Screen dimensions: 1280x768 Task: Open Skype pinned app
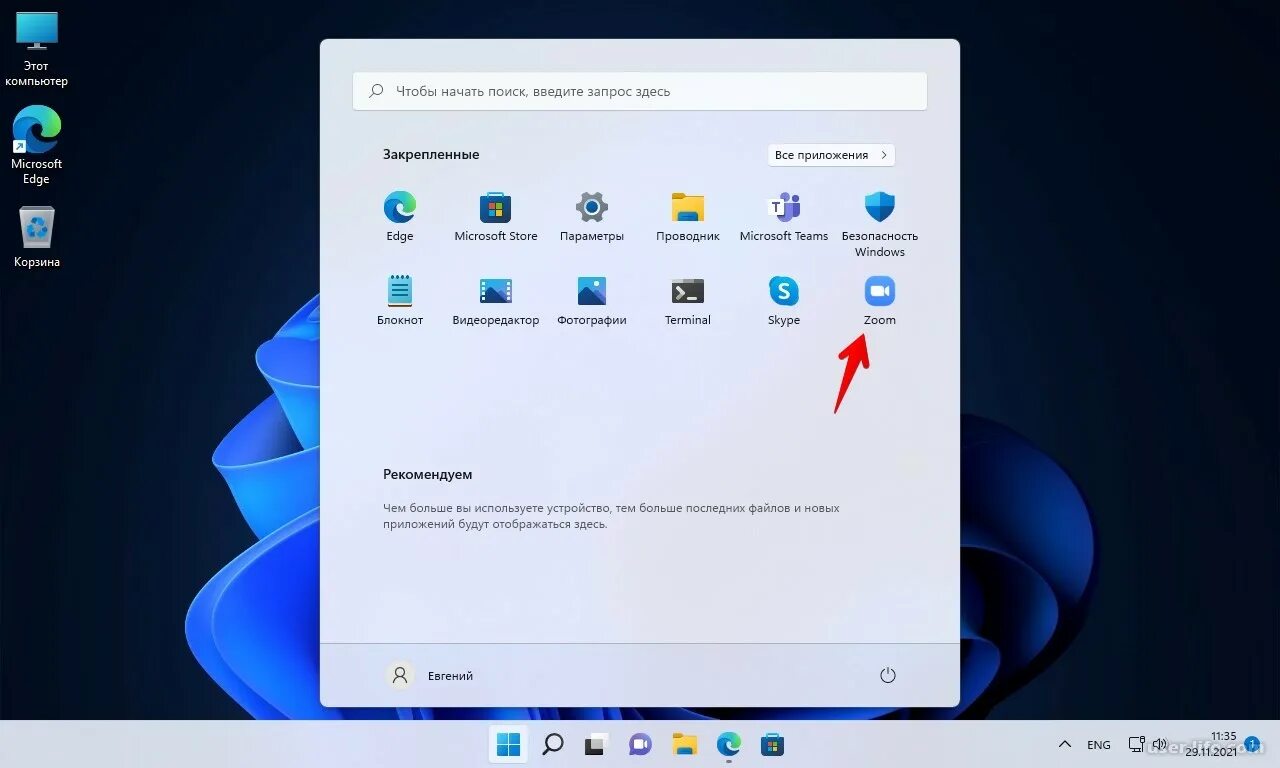(x=784, y=301)
